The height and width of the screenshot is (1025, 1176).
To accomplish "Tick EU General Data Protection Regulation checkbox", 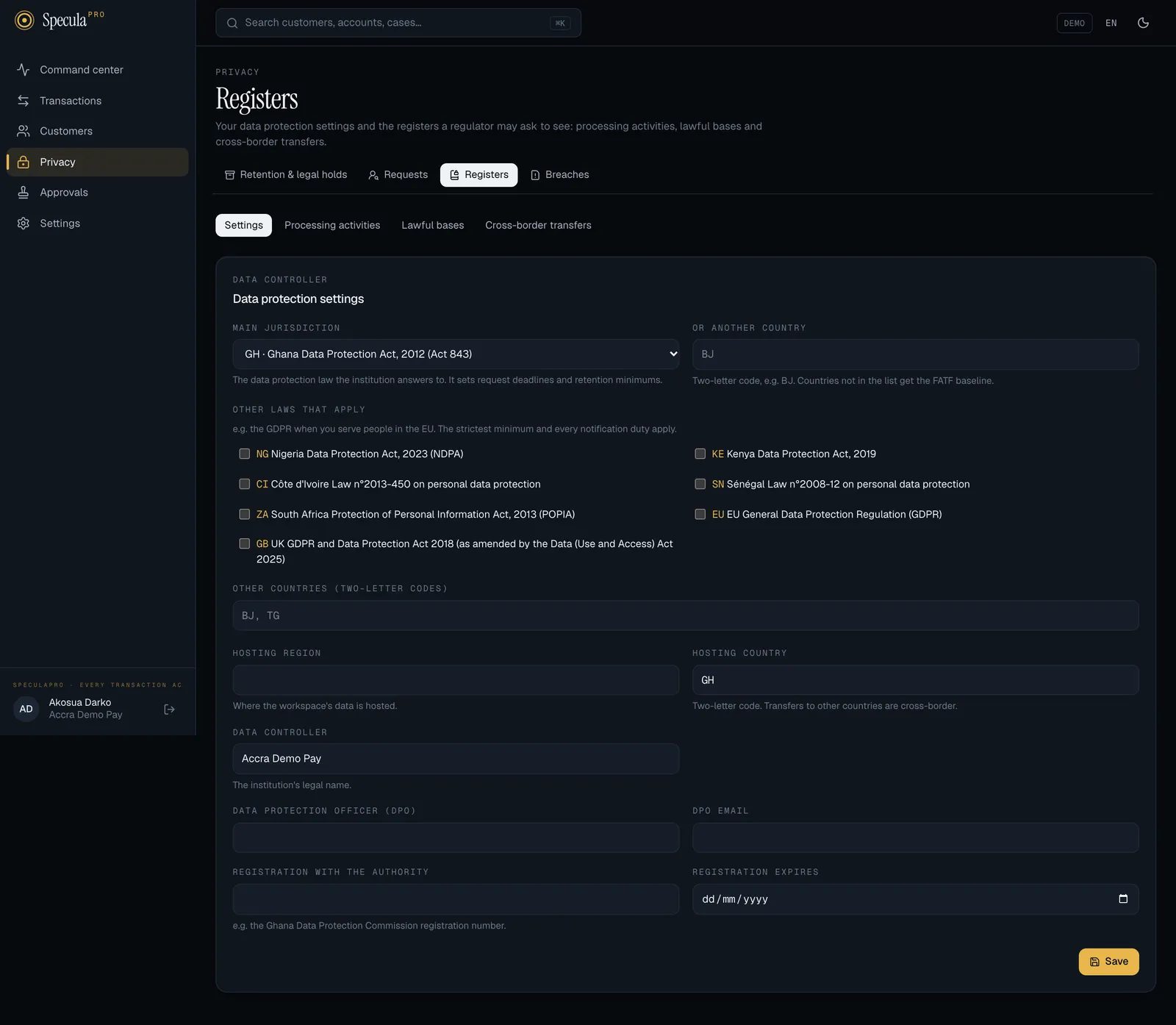I will click(x=700, y=514).
